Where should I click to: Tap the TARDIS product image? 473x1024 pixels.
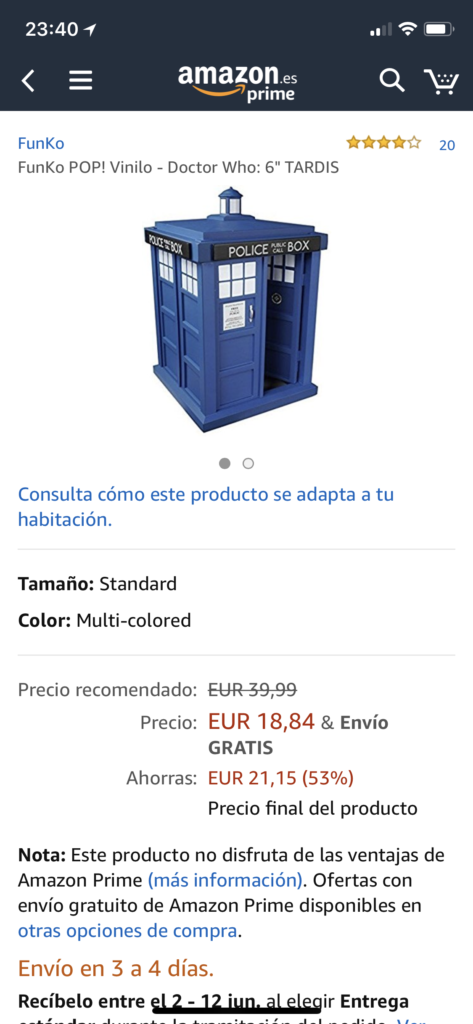[236, 310]
